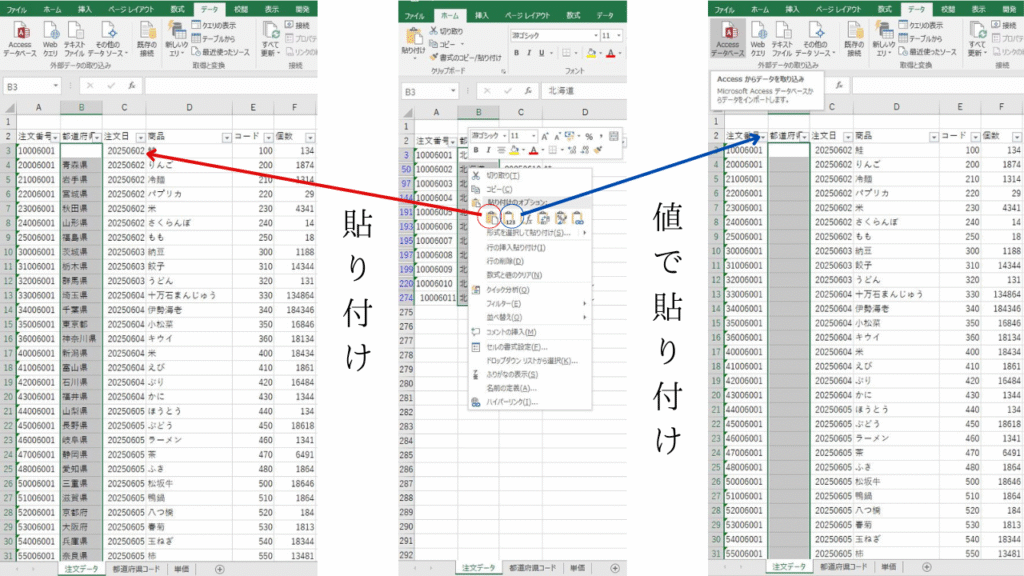Choose セルの書式設定(F) in the context menu

click(x=517, y=347)
